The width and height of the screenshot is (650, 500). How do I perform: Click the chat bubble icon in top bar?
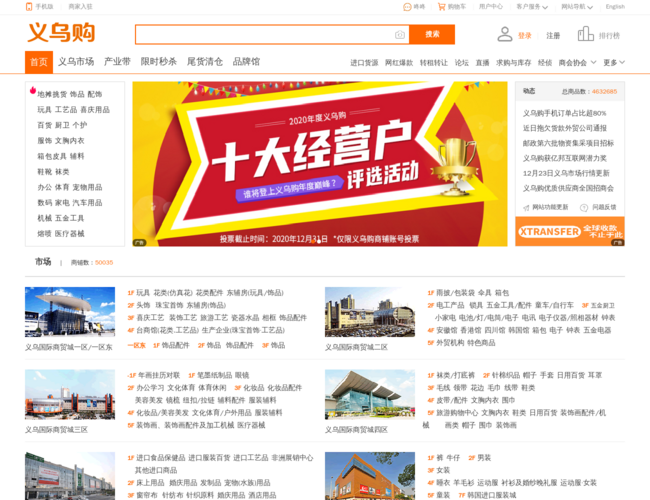point(407,7)
